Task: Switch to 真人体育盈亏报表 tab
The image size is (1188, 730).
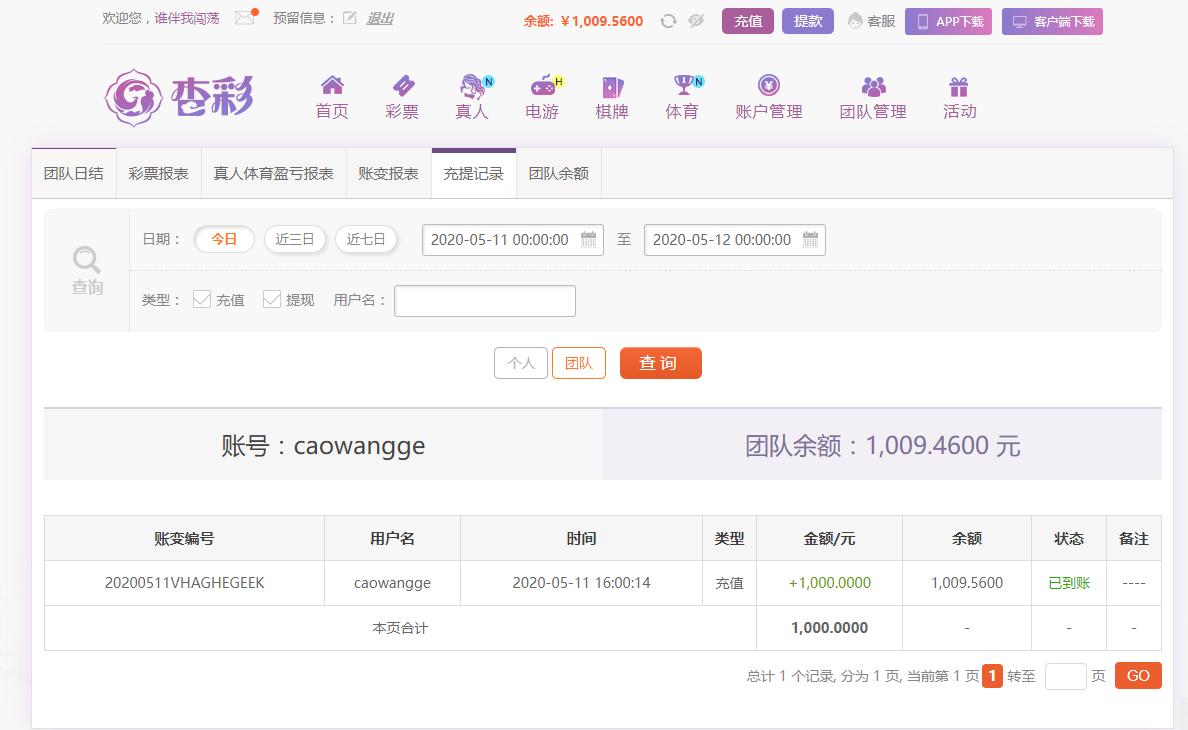Action: pos(274,173)
